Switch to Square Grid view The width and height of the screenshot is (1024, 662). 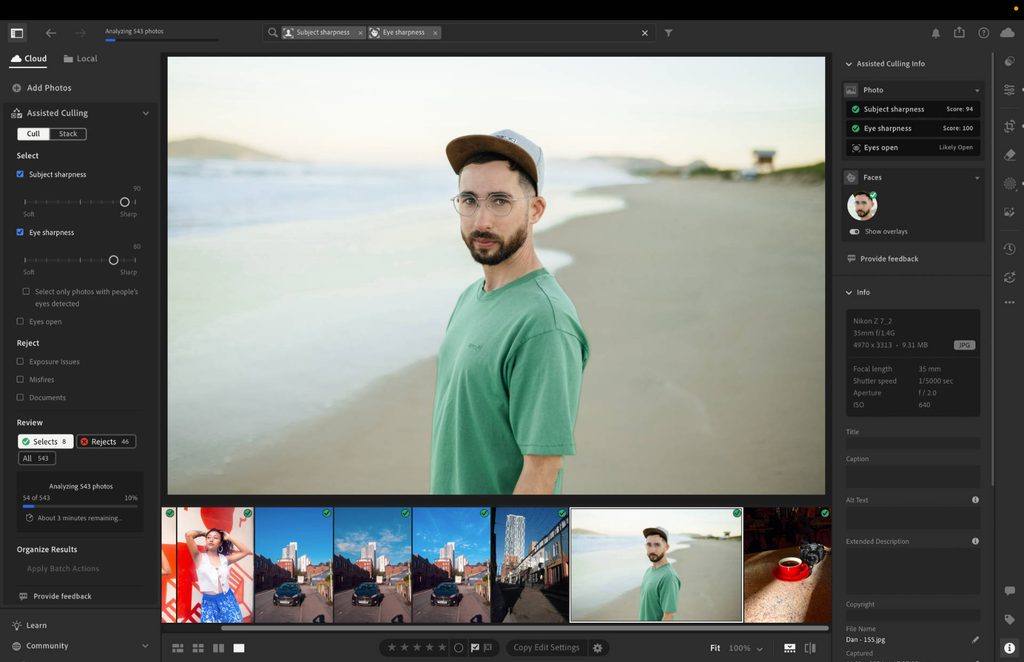[198, 648]
